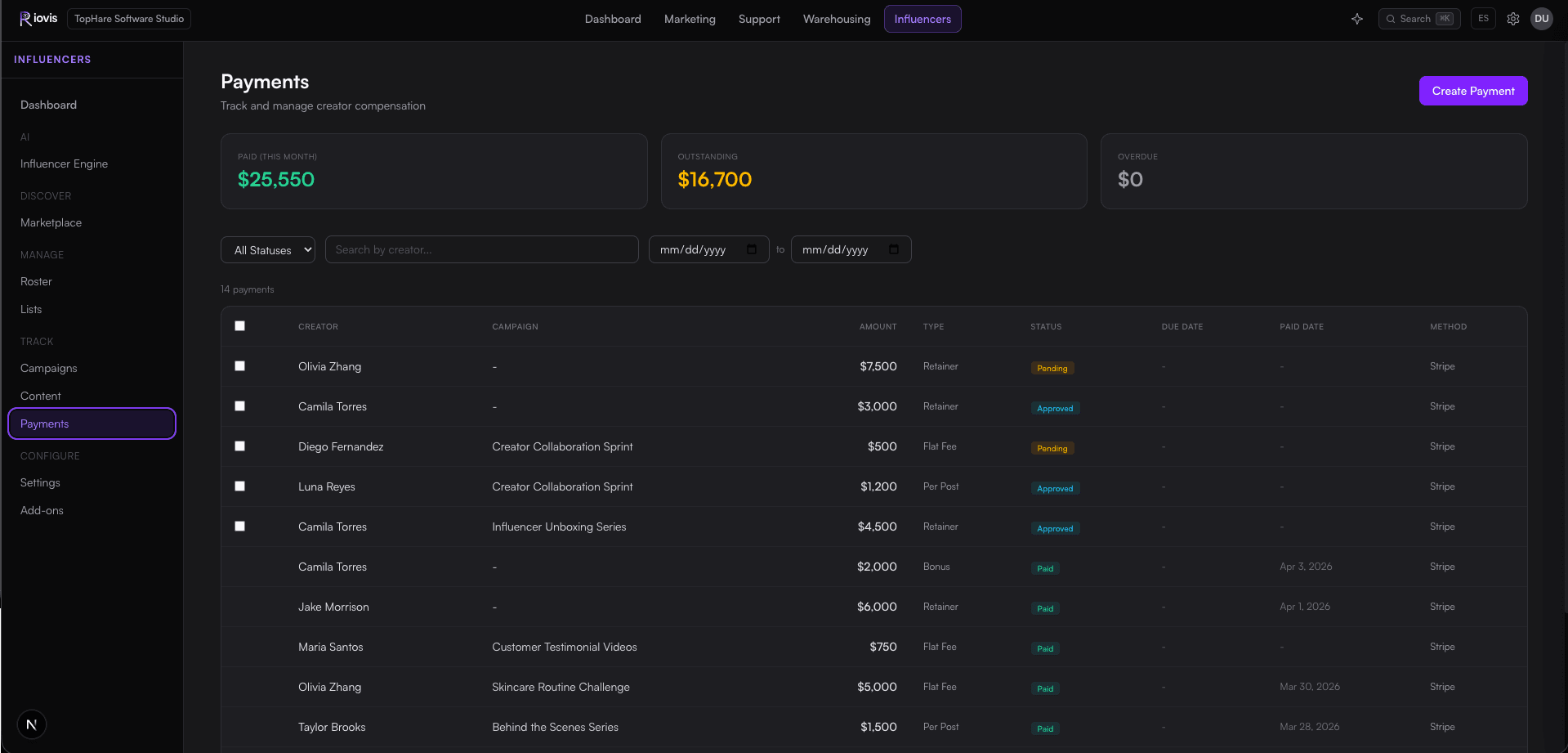
Task: Click the Taylor Brooks creator name
Action: (332, 727)
